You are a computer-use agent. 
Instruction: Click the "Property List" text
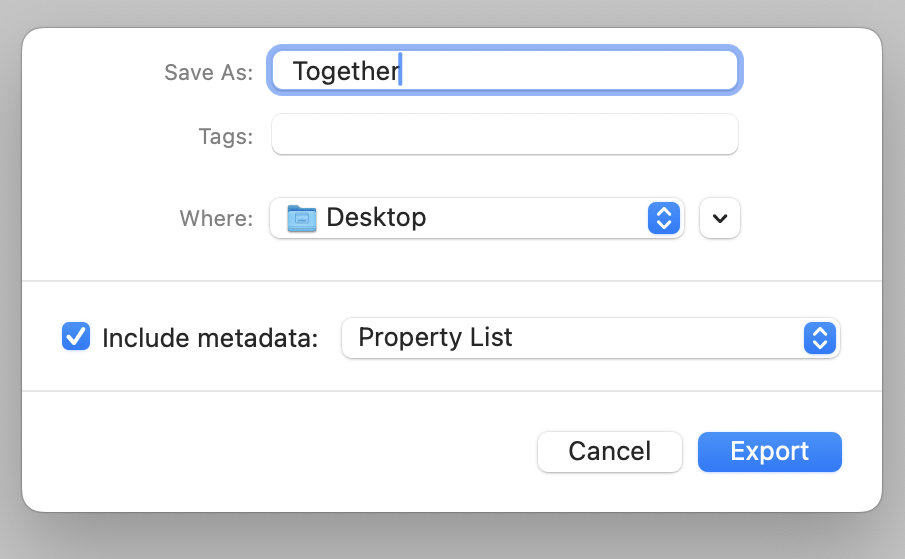(435, 338)
